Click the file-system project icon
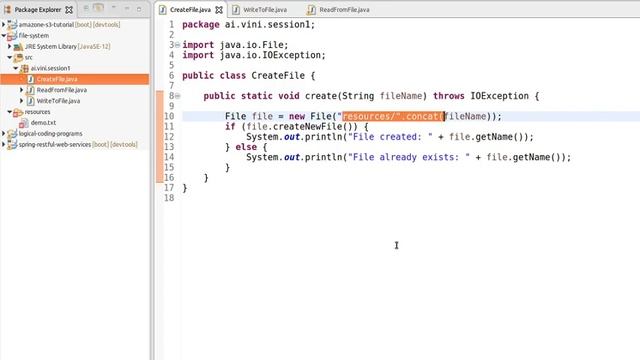The image size is (640, 360). tap(12, 36)
